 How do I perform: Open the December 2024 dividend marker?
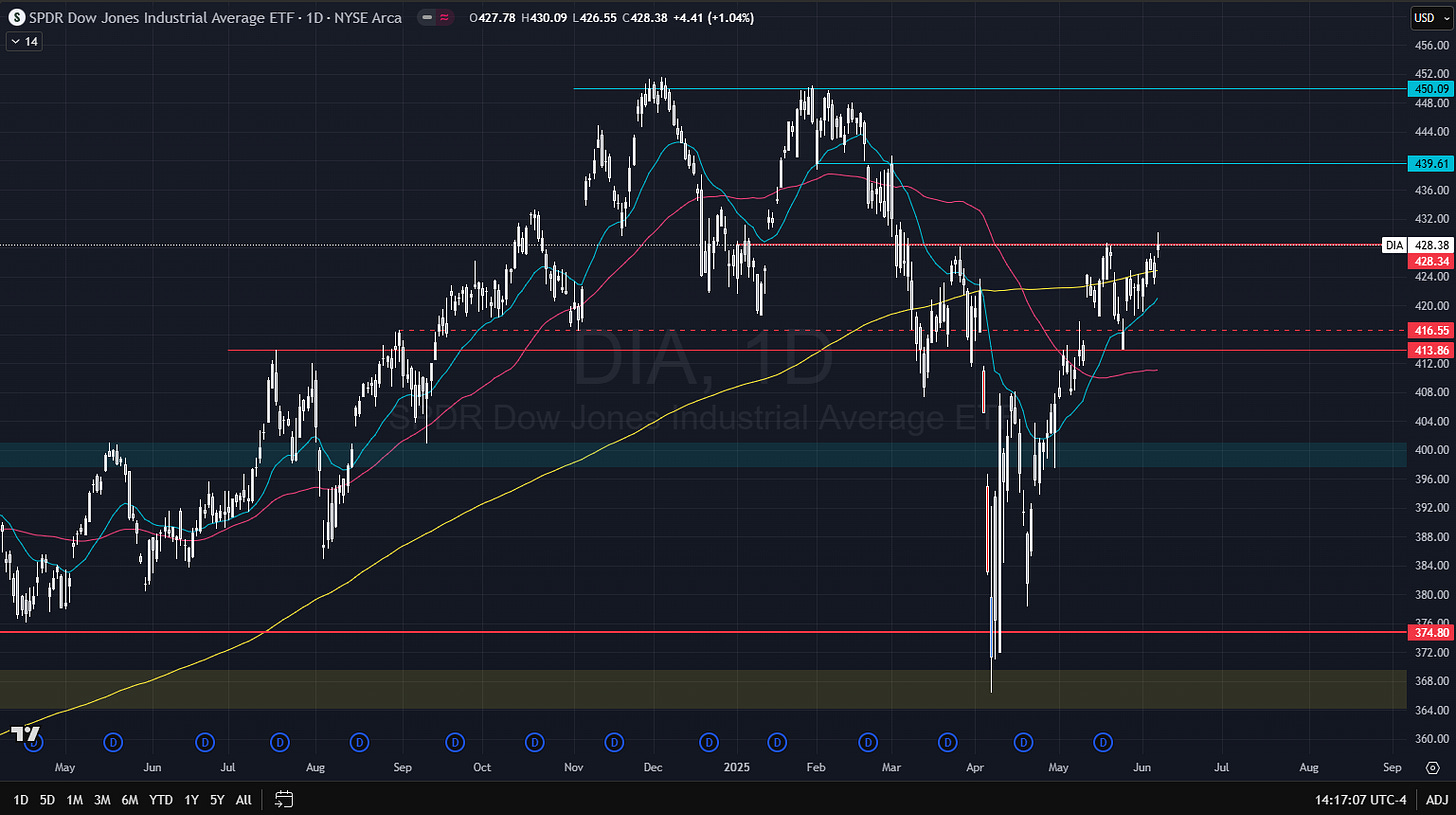(x=709, y=742)
